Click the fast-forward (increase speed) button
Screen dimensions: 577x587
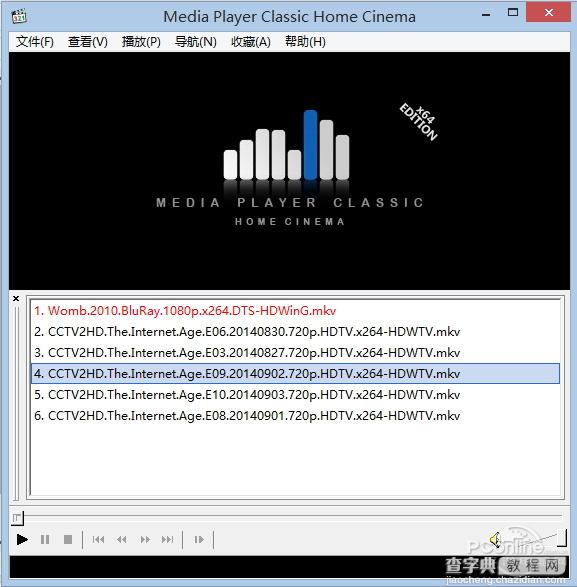[x=145, y=539]
